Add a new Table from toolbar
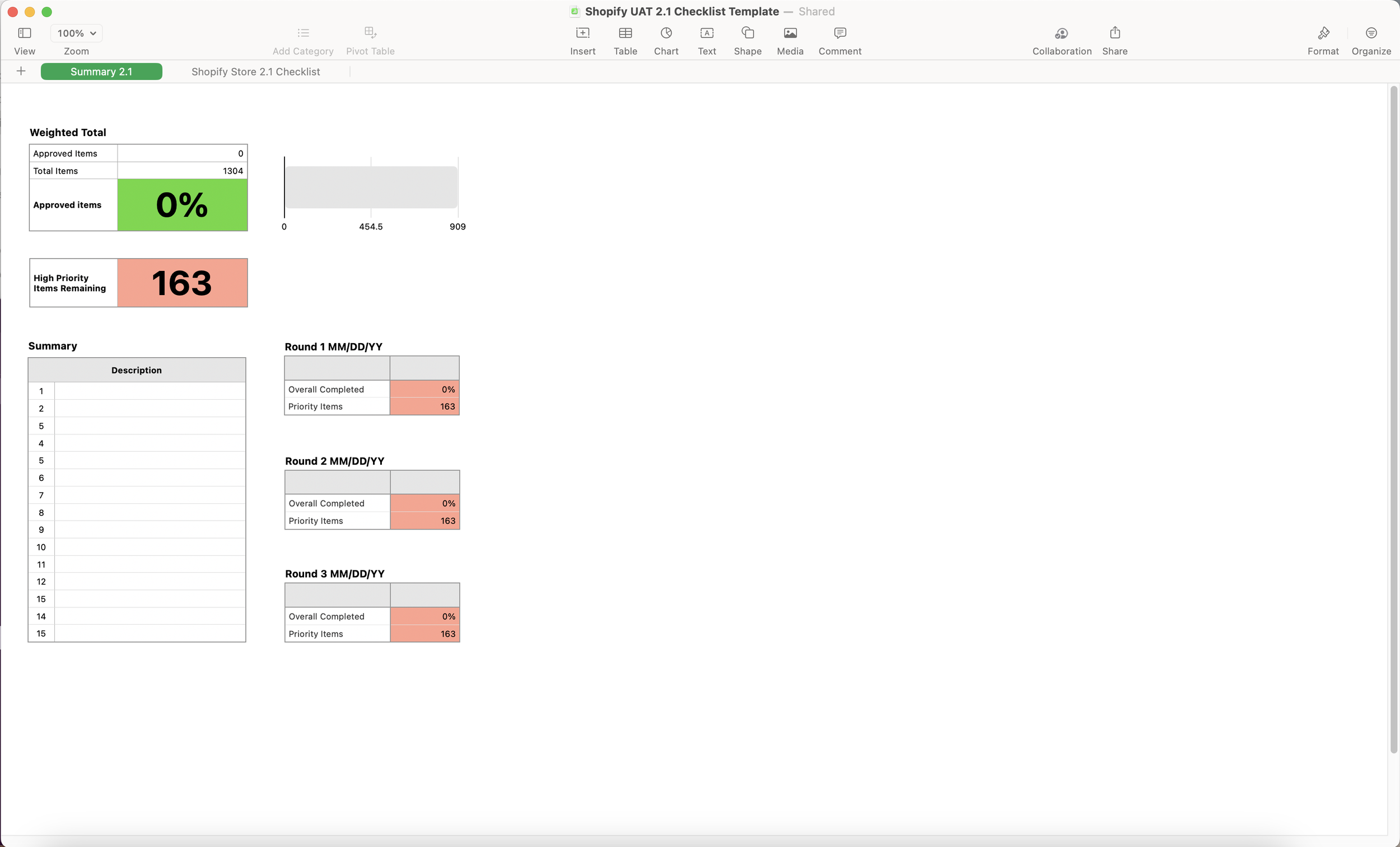Viewport: 1400px width, 847px height. pos(625,33)
